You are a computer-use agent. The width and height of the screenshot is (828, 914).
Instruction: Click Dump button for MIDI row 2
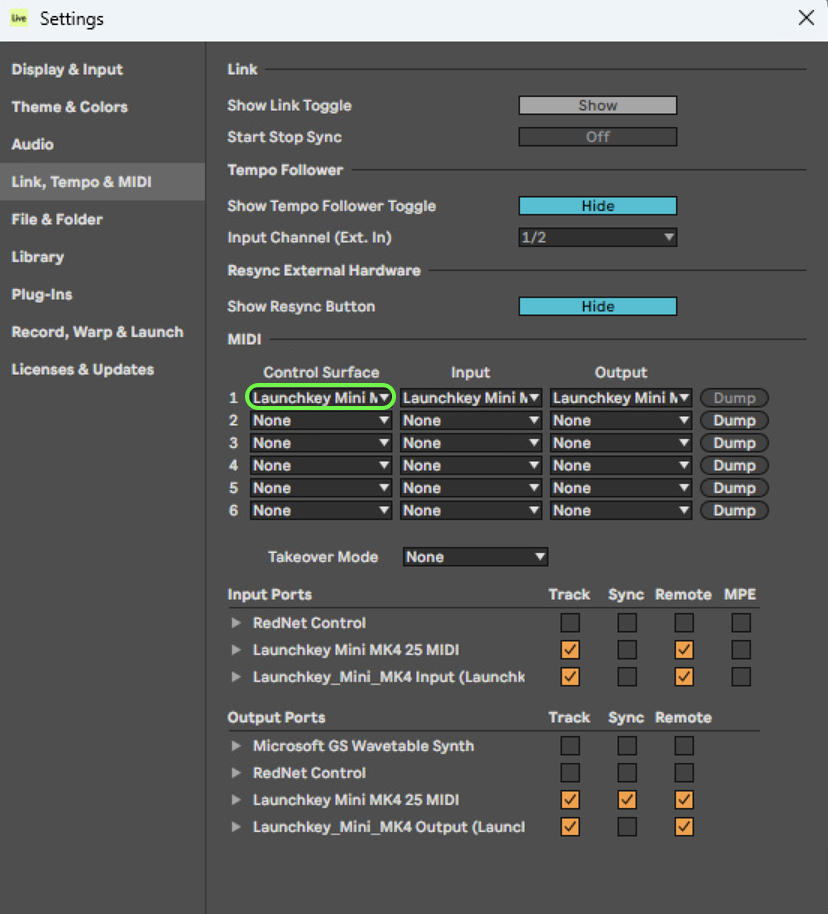coord(734,420)
